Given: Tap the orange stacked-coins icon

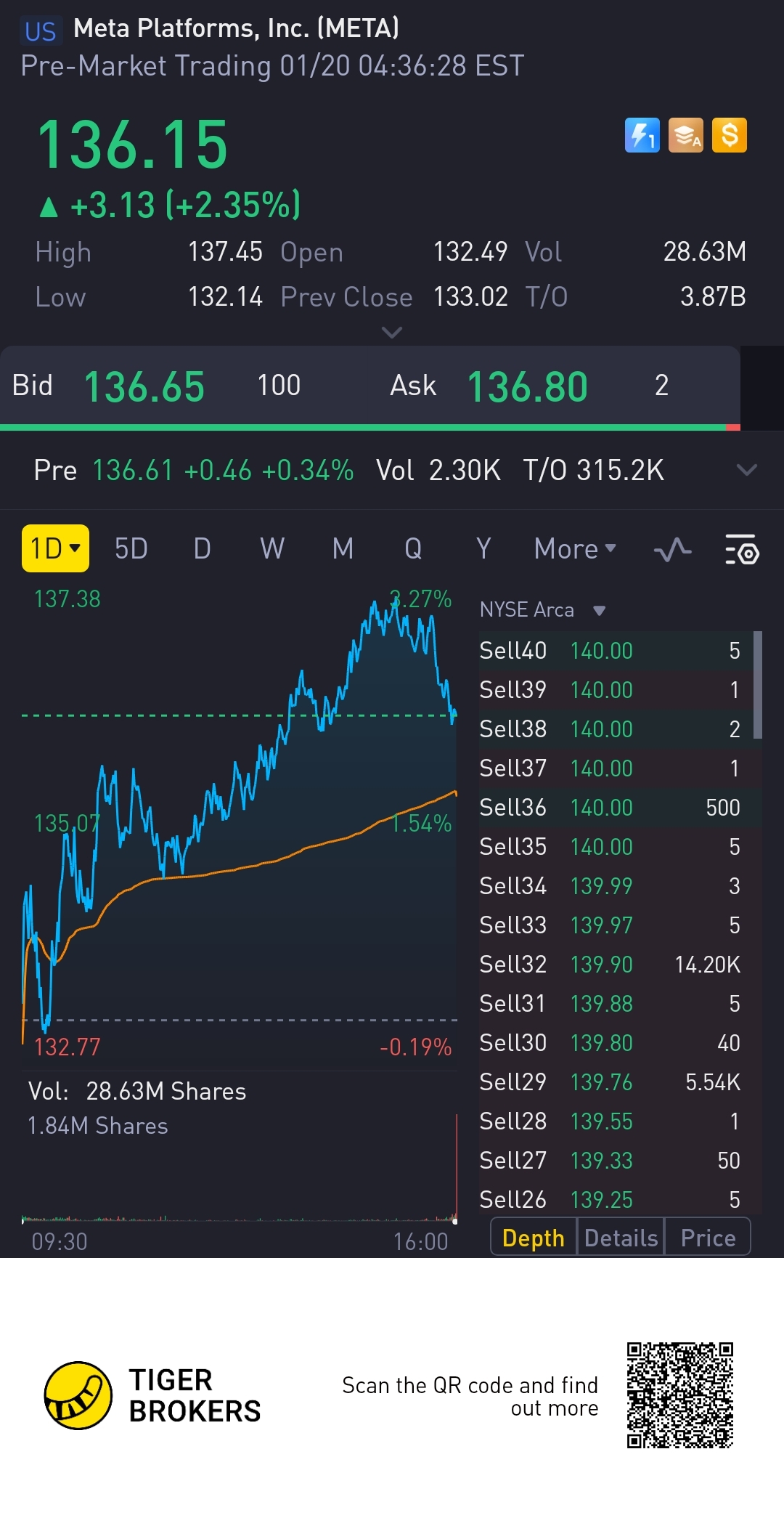Looking at the screenshot, I should click(x=686, y=135).
